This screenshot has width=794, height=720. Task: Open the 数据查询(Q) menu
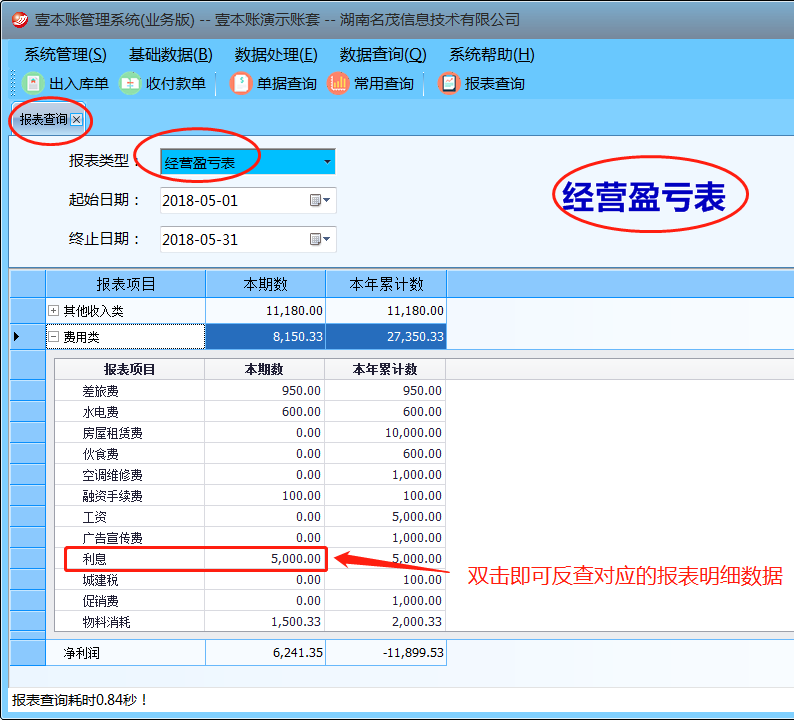(383, 55)
